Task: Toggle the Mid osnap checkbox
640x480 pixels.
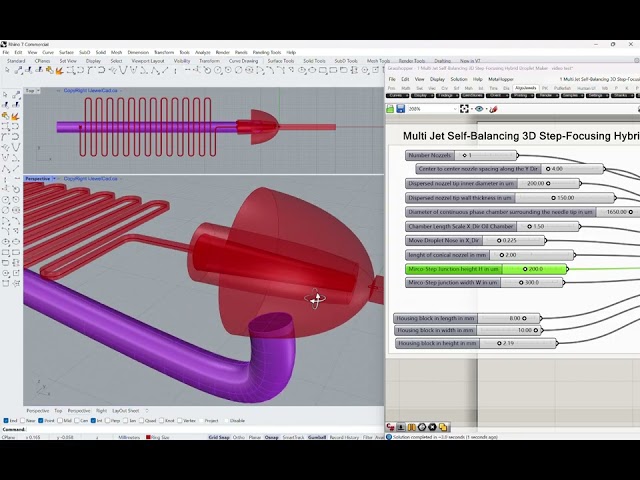Action: pyautogui.click(x=60, y=420)
